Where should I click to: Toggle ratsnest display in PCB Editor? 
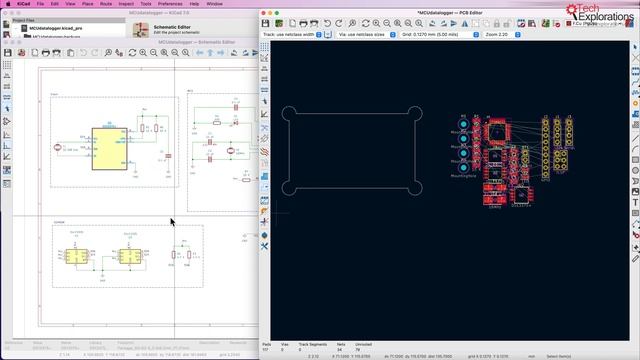264,128
